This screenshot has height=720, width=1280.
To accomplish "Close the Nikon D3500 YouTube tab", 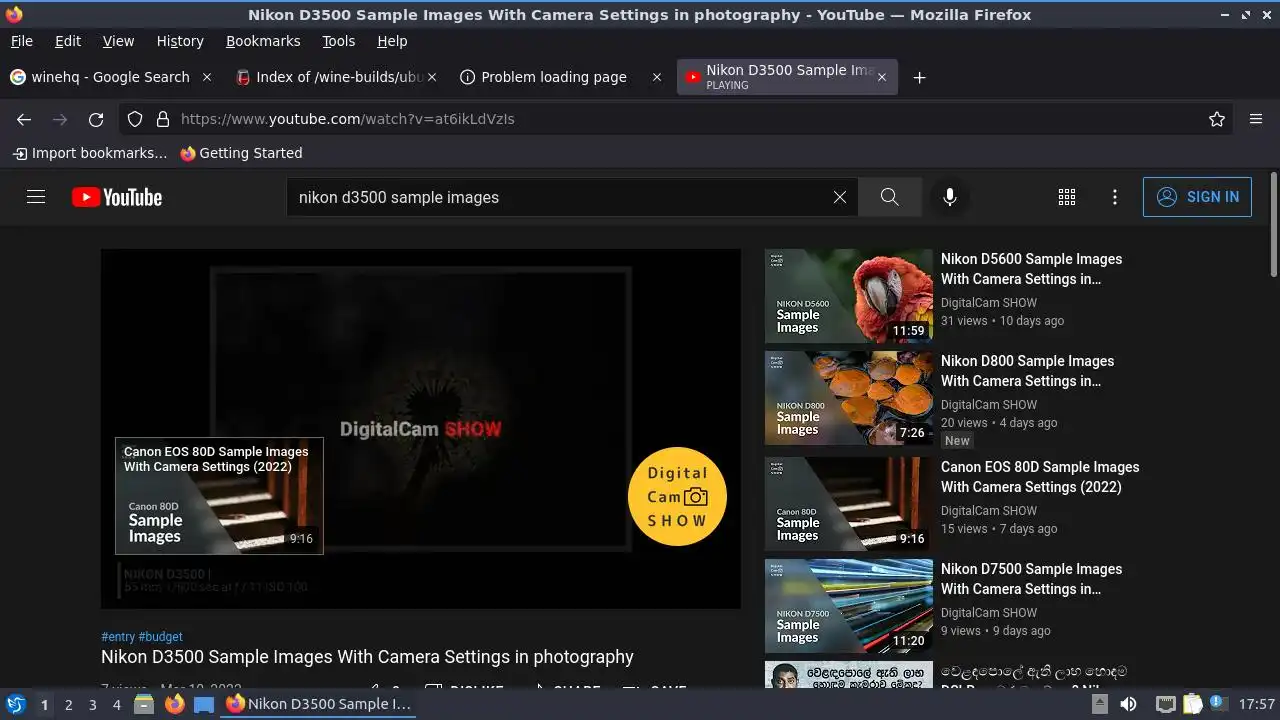I will 881,77.
